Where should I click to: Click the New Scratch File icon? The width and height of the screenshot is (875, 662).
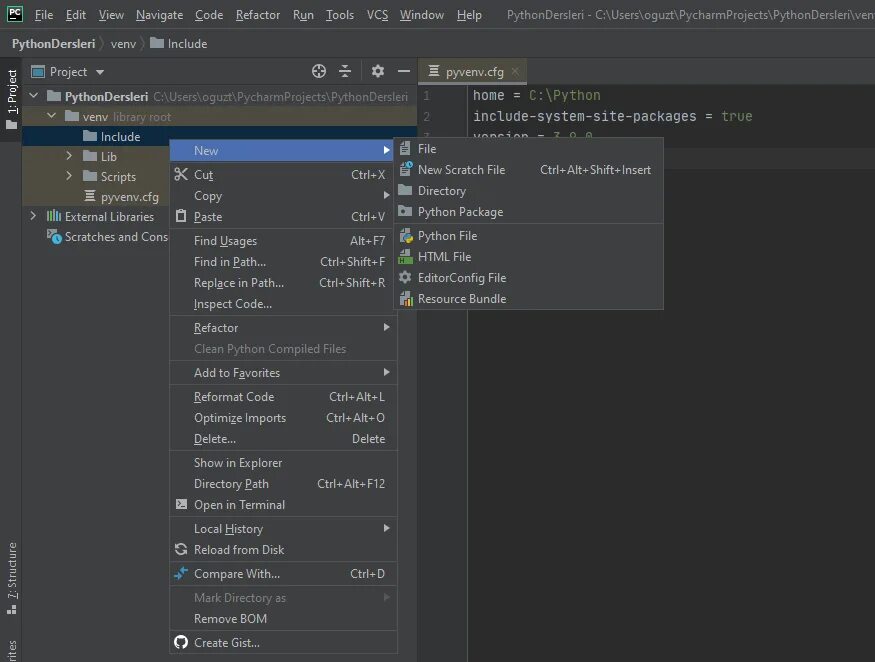click(406, 169)
